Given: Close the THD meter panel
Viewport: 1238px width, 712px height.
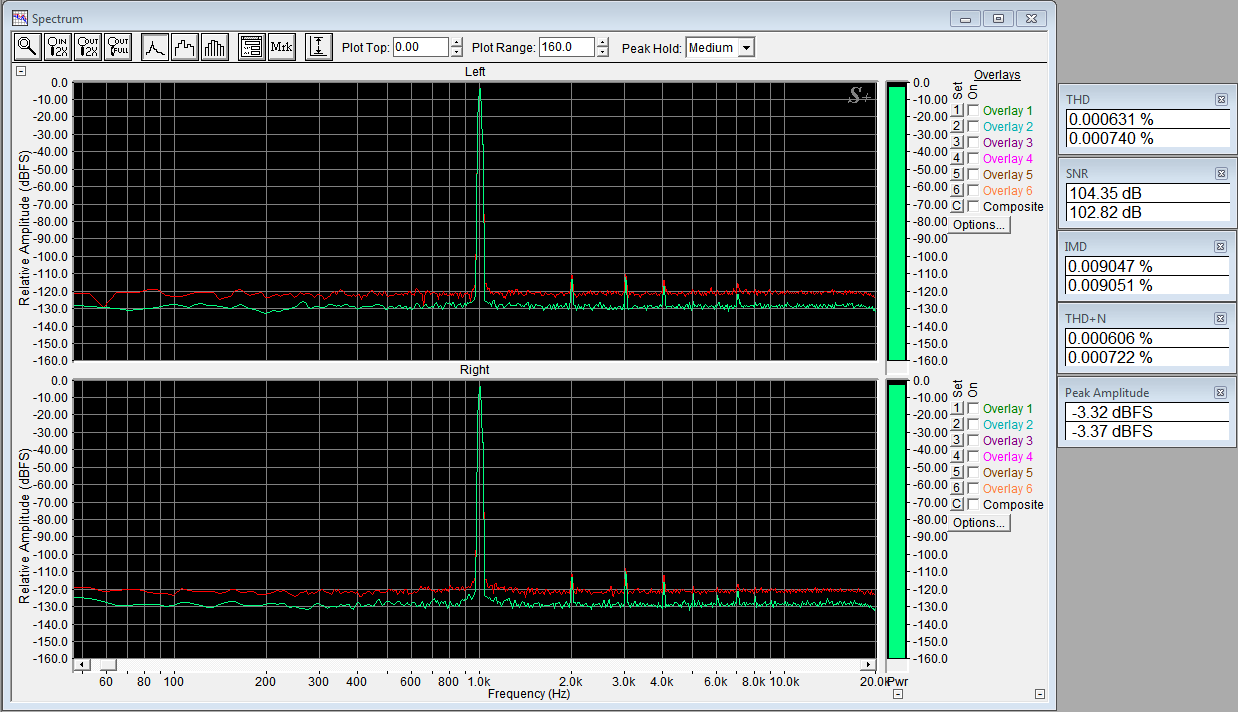Looking at the screenshot, I should click(1221, 99).
